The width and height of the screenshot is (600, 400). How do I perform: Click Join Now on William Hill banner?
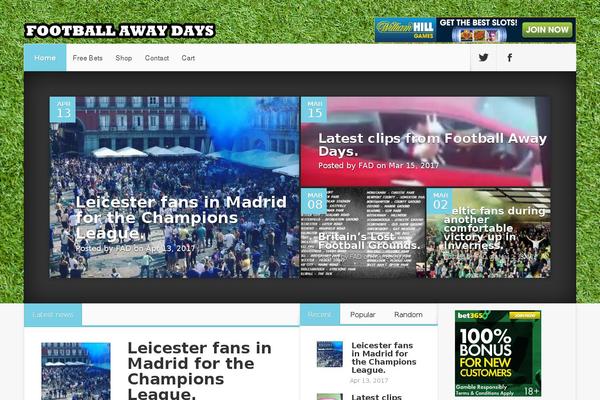[x=547, y=29]
